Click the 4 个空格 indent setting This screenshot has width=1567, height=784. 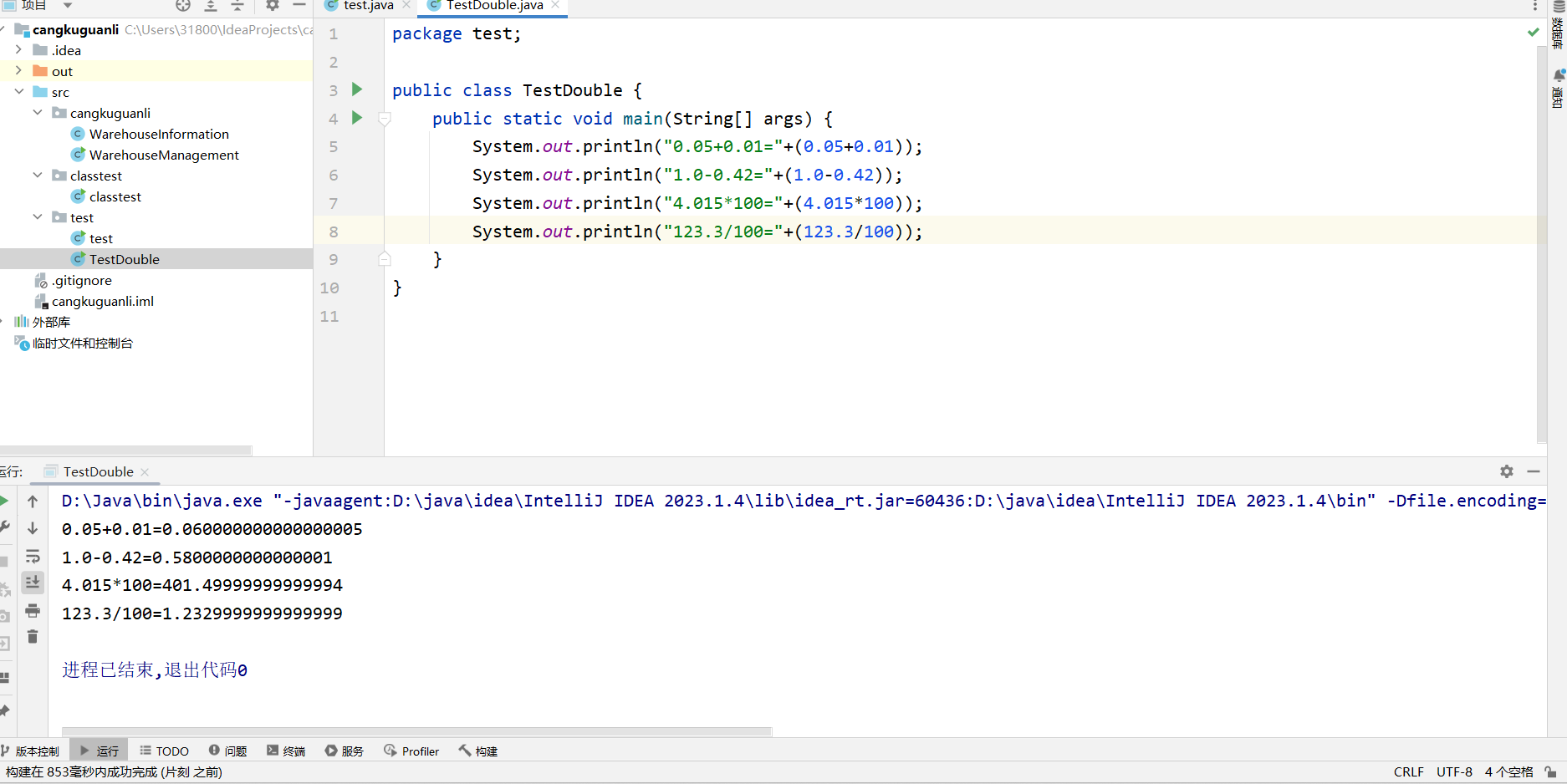click(x=1508, y=772)
